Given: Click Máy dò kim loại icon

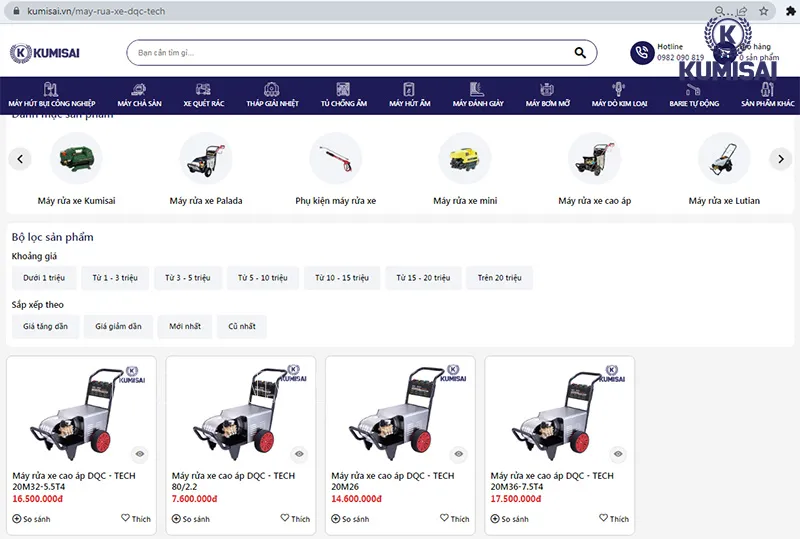Looking at the screenshot, I should 618,89.
